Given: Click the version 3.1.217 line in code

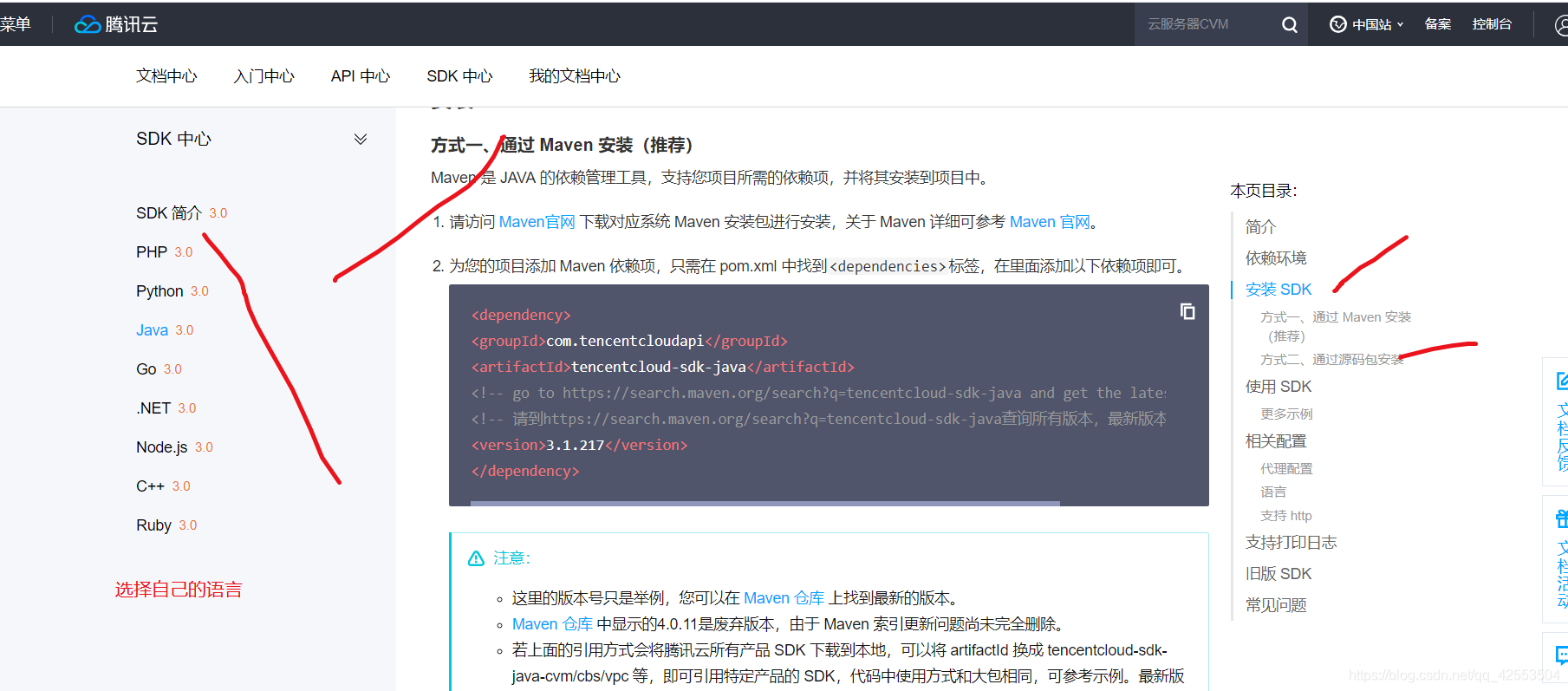Looking at the screenshot, I should [579, 445].
